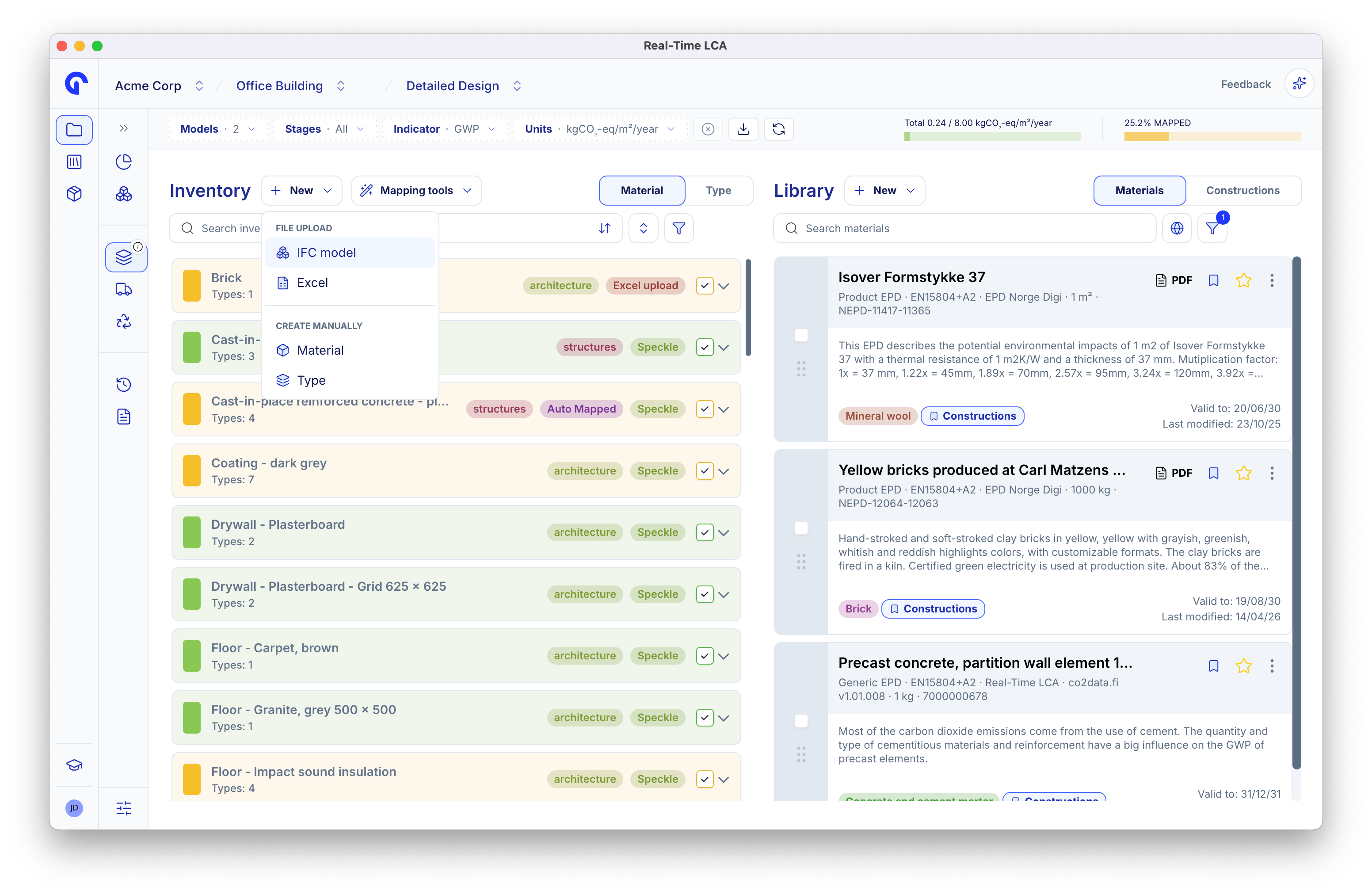Select the Yellow bricks card checkbox
The image size is (1372, 895).
[801, 528]
